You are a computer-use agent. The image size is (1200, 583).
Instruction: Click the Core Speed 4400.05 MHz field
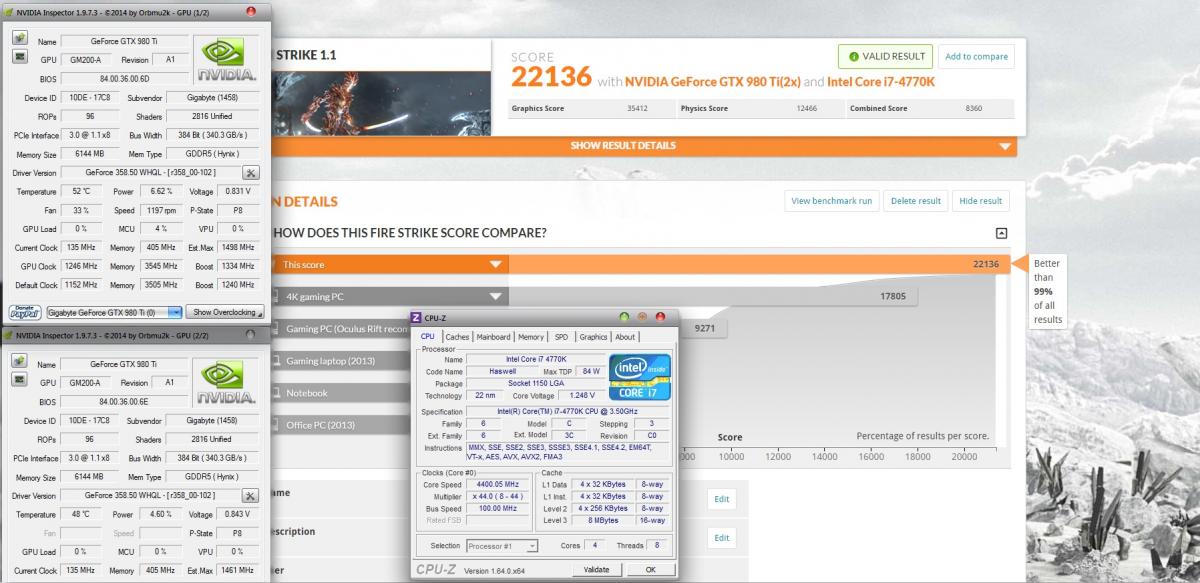tap(500, 484)
